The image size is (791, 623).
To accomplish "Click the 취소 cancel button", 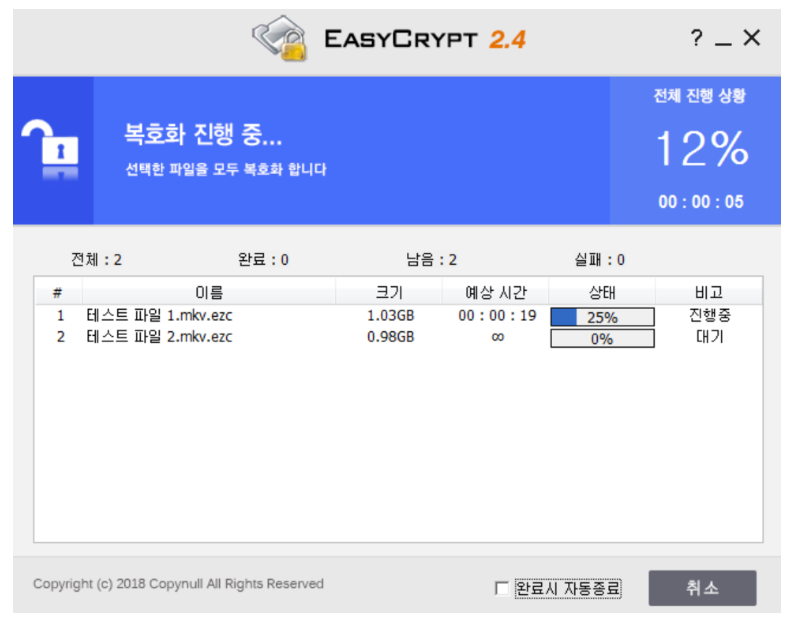I will (702, 588).
